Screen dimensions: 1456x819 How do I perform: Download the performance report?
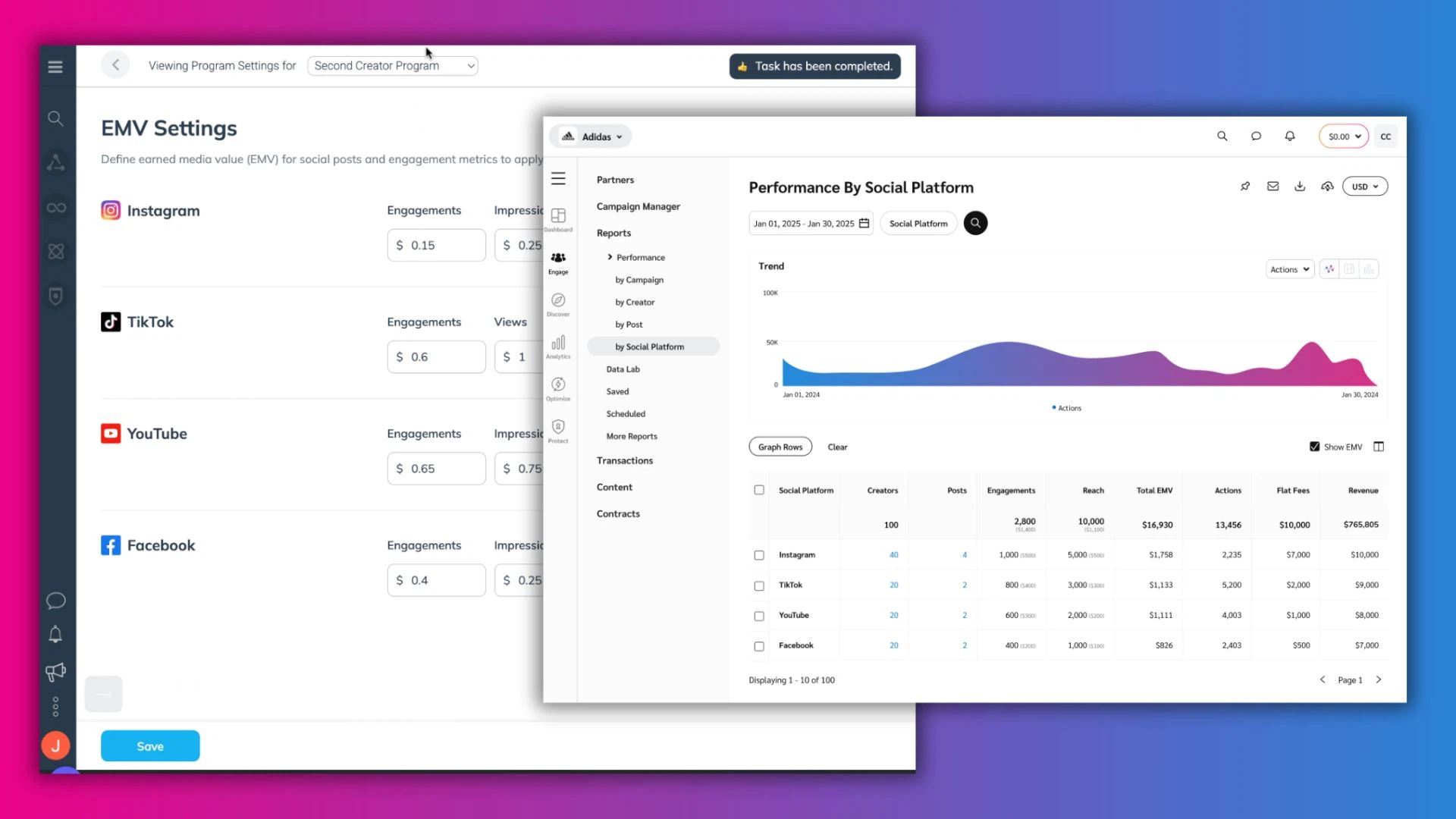[1300, 186]
